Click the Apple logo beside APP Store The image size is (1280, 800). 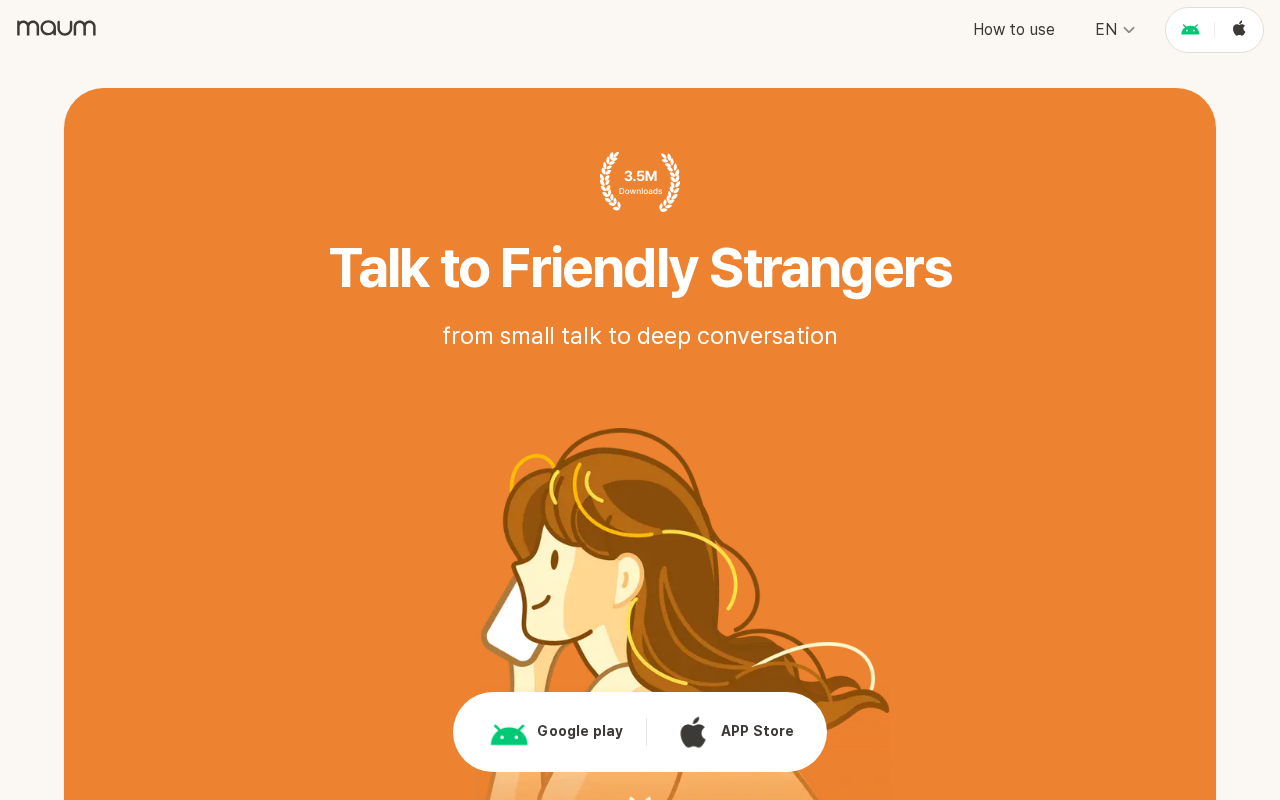click(693, 732)
